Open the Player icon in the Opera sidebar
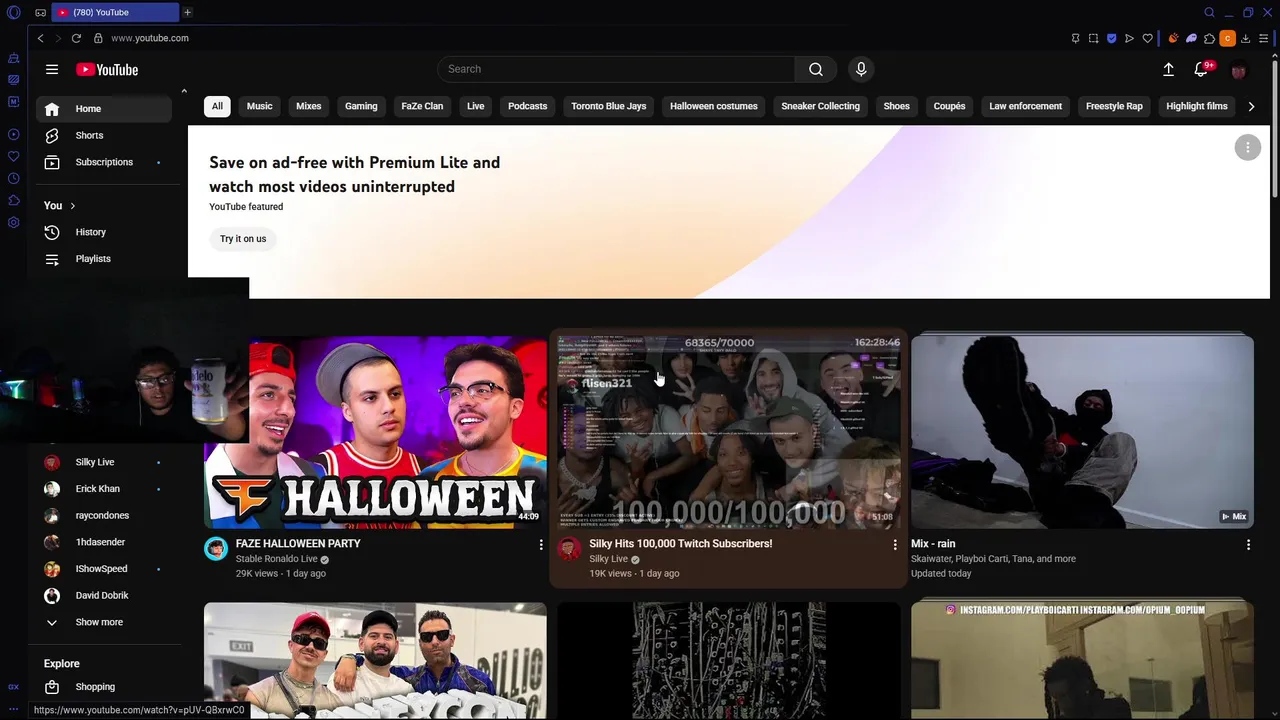This screenshot has width=1280, height=720. coord(13,134)
